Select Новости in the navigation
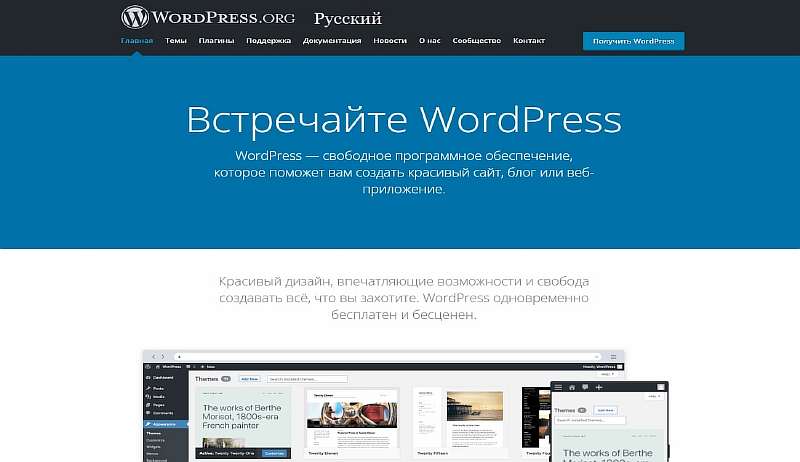 390,40
